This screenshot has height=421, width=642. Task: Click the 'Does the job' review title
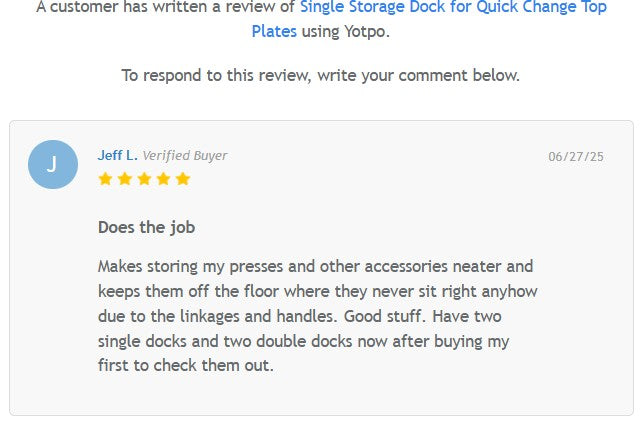(146, 227)
